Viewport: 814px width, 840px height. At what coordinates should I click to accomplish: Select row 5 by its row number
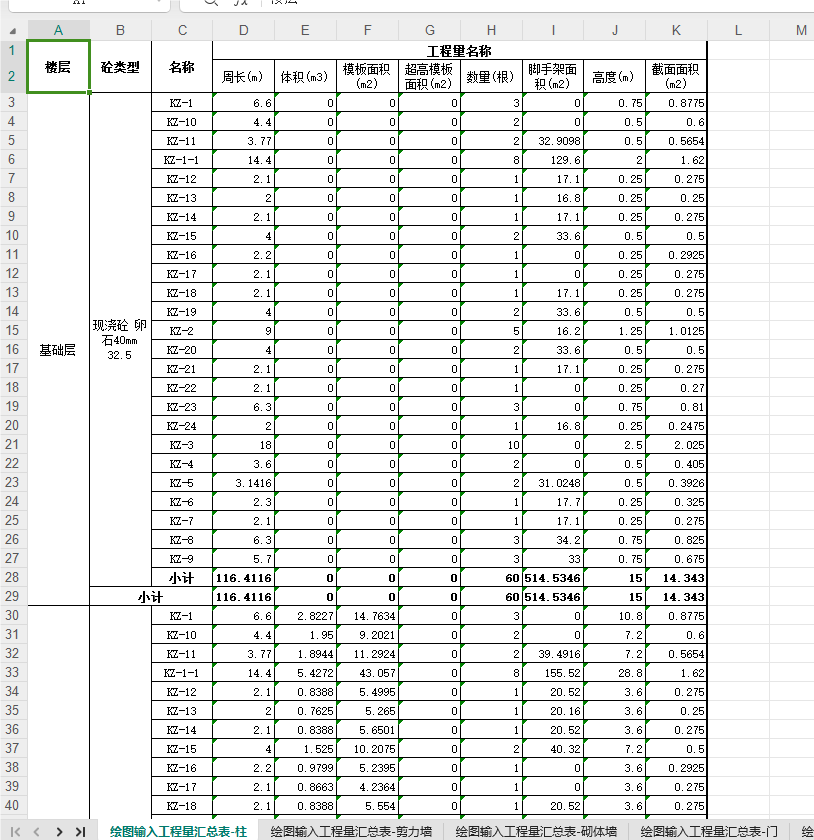click(12, 140)
